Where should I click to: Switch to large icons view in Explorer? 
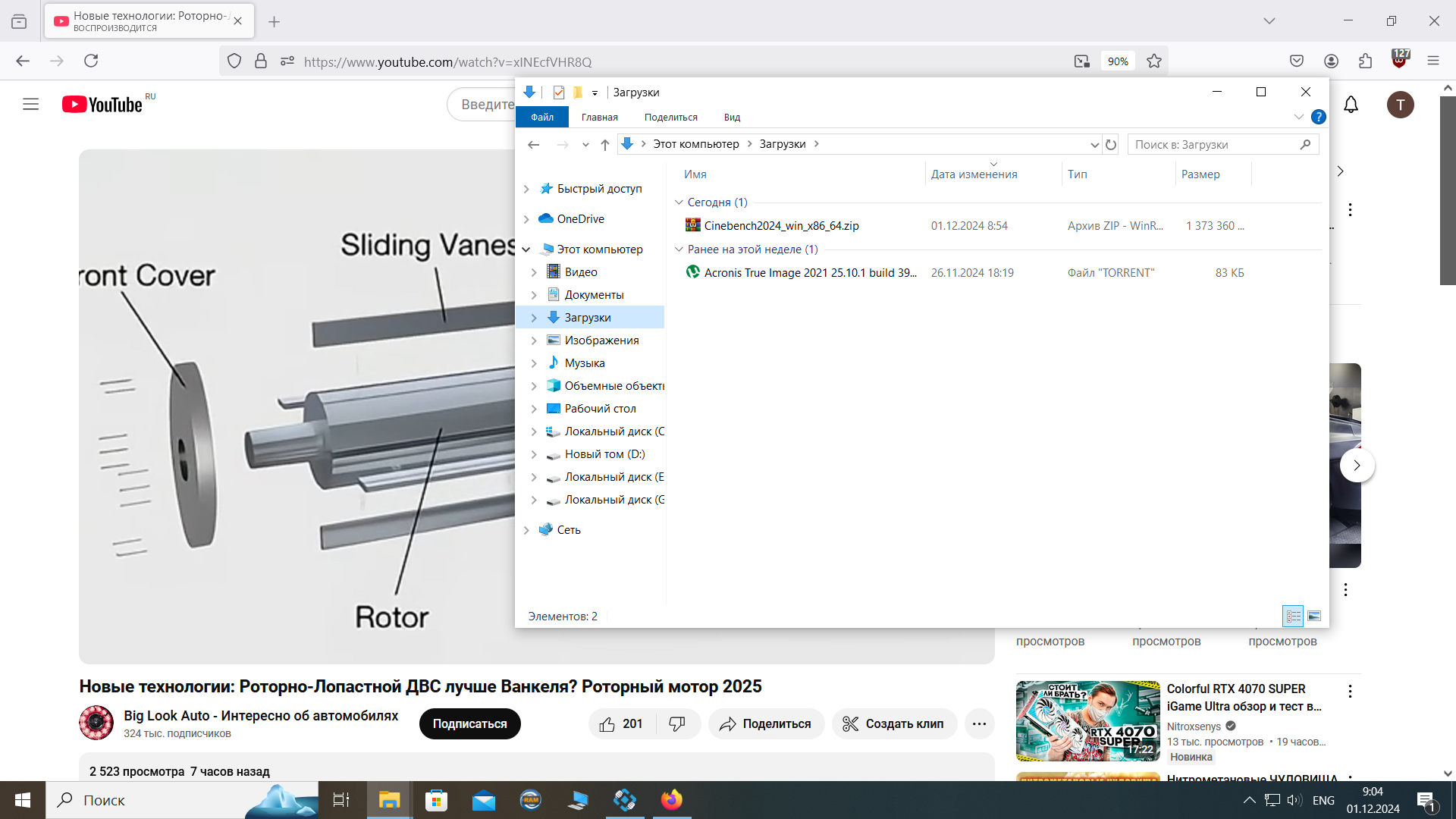coord(1314,616)
